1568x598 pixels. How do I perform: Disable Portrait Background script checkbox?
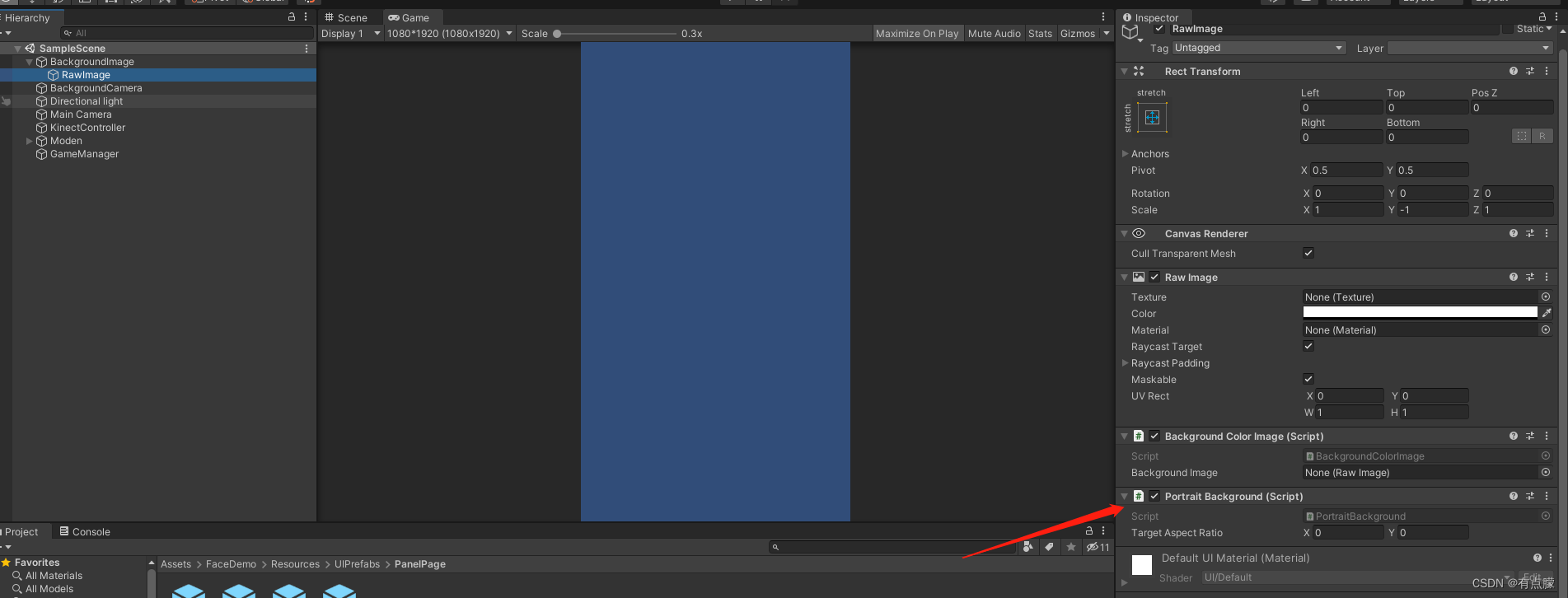(x=1154, y=497)
